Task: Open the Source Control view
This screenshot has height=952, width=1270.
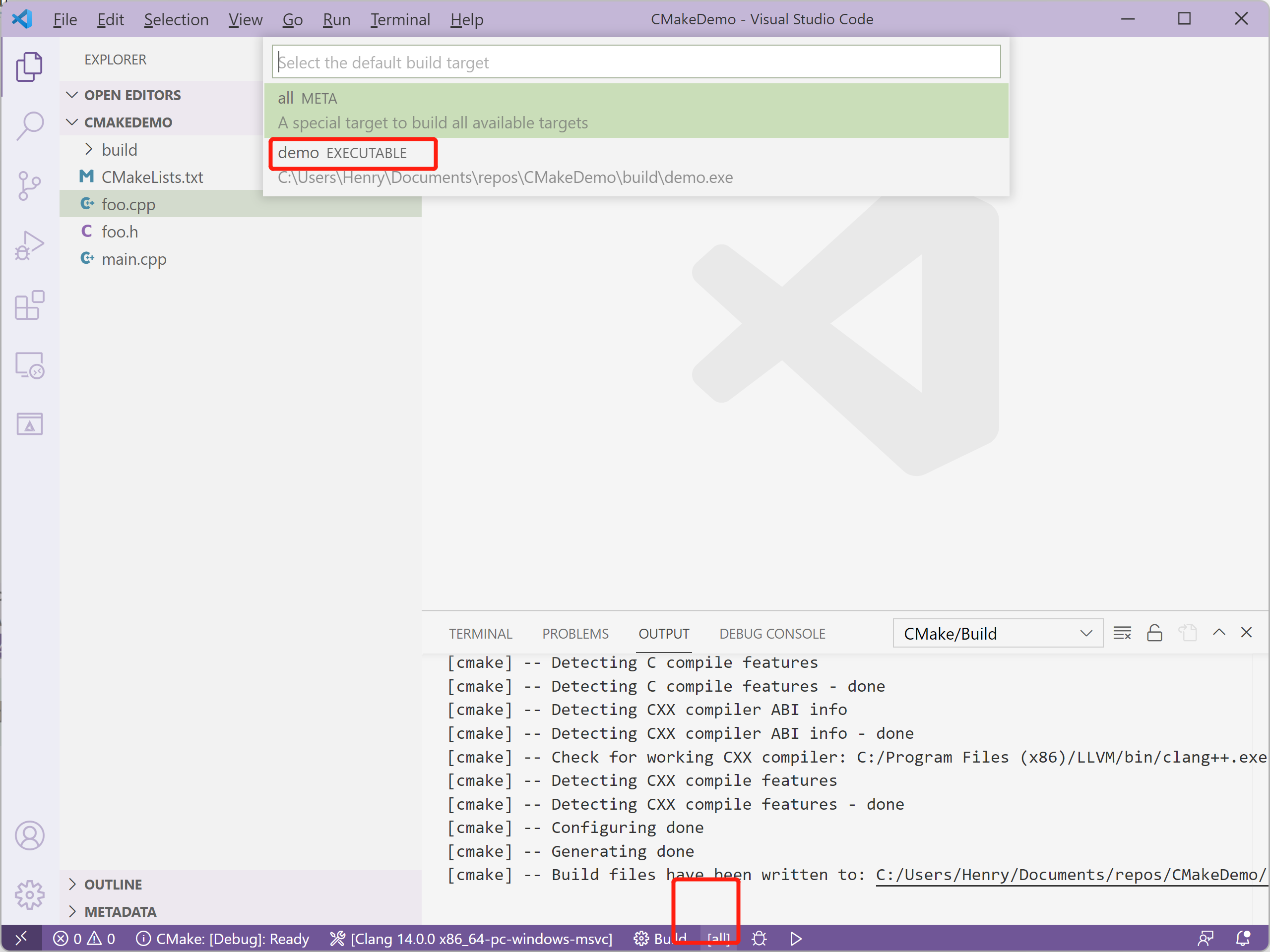Action: [29, 186]
